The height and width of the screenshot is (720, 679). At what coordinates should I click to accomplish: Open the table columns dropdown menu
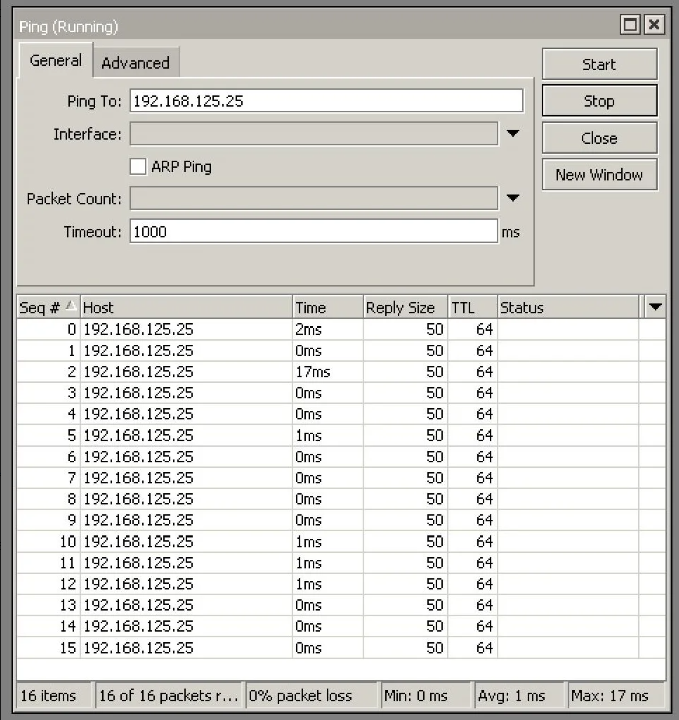click(x=655, y=308)
